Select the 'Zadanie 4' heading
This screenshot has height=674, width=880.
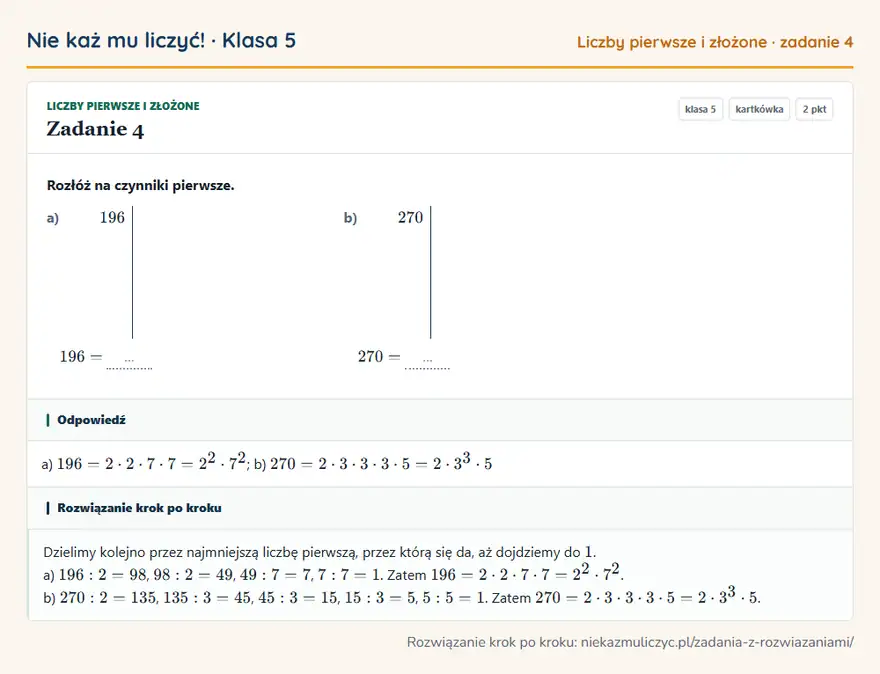(x=95, y=129)
